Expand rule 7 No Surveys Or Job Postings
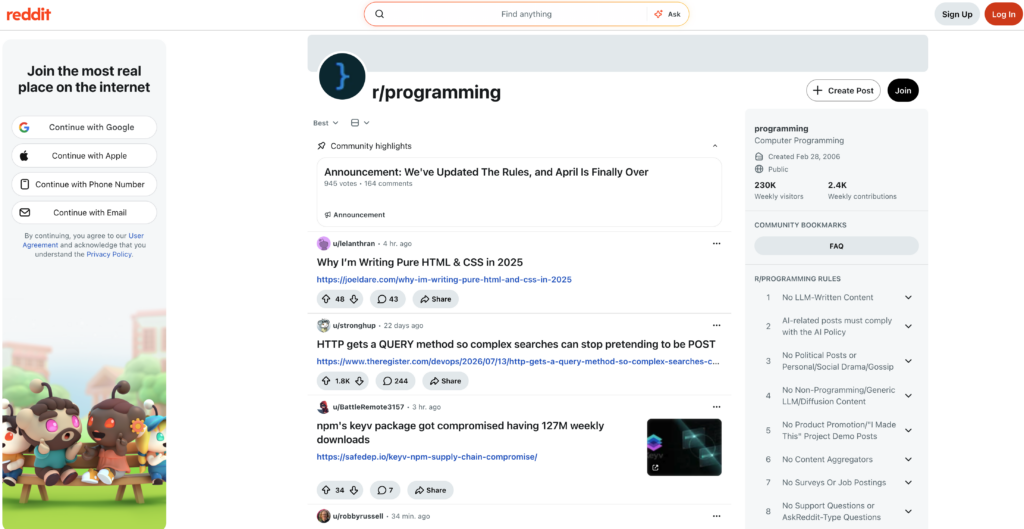 tap(908, 483)
